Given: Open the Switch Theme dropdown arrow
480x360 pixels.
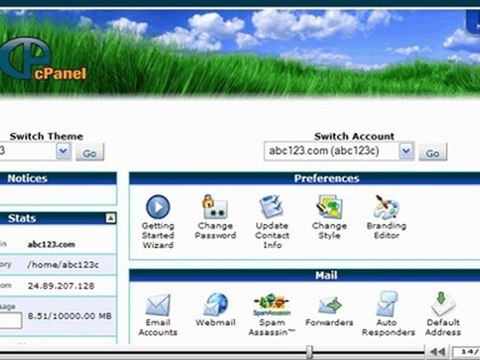Looking at the screenshot, I should [x=63, y=152].
